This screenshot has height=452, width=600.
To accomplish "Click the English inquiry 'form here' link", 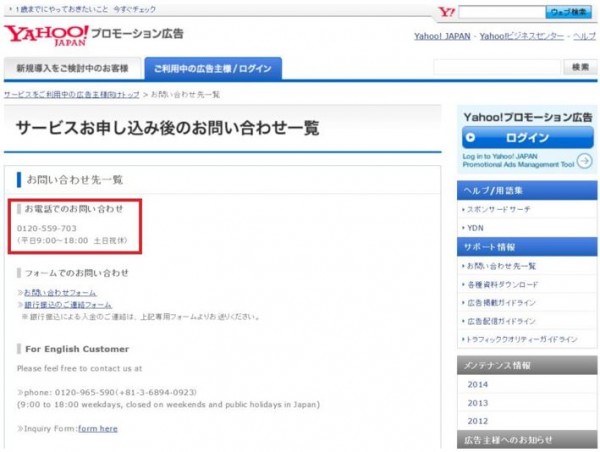I will point(98,429).
